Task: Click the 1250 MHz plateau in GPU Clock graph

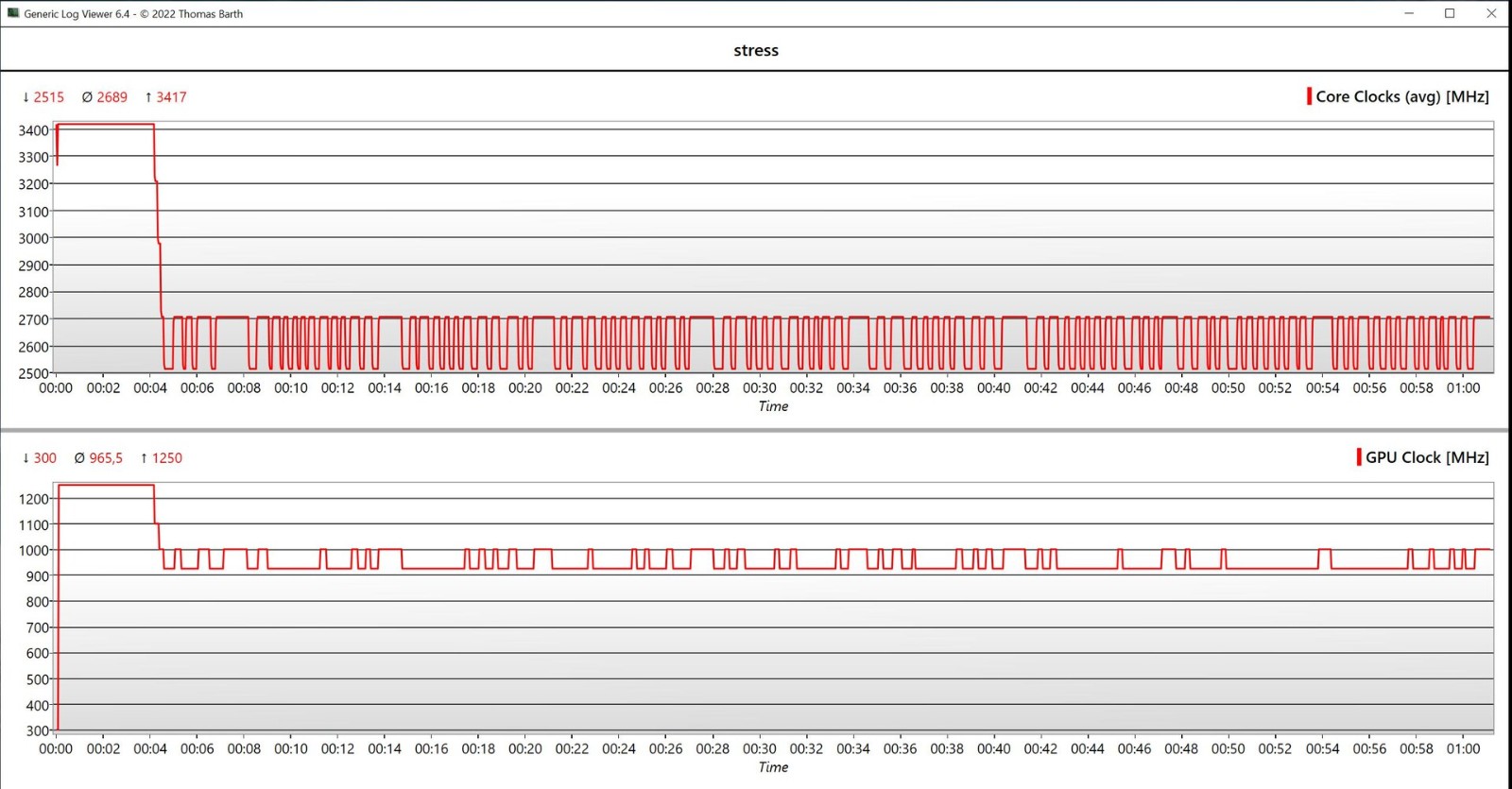Action: (106, 486)
